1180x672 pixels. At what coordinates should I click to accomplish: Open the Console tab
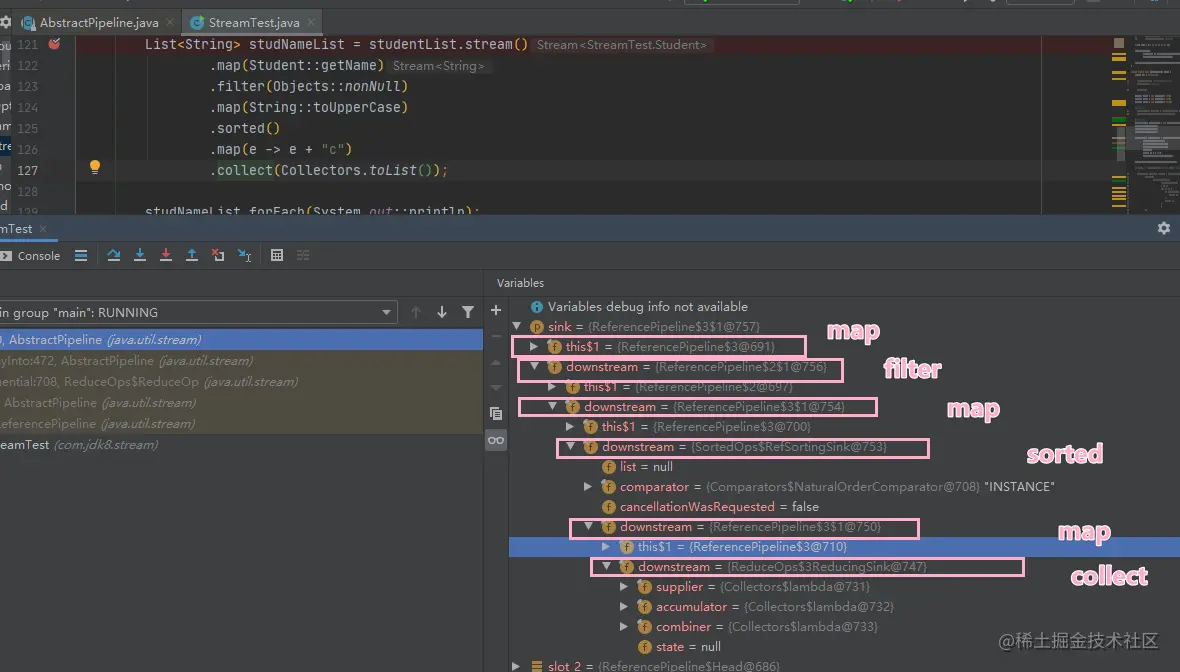(30, 256)
